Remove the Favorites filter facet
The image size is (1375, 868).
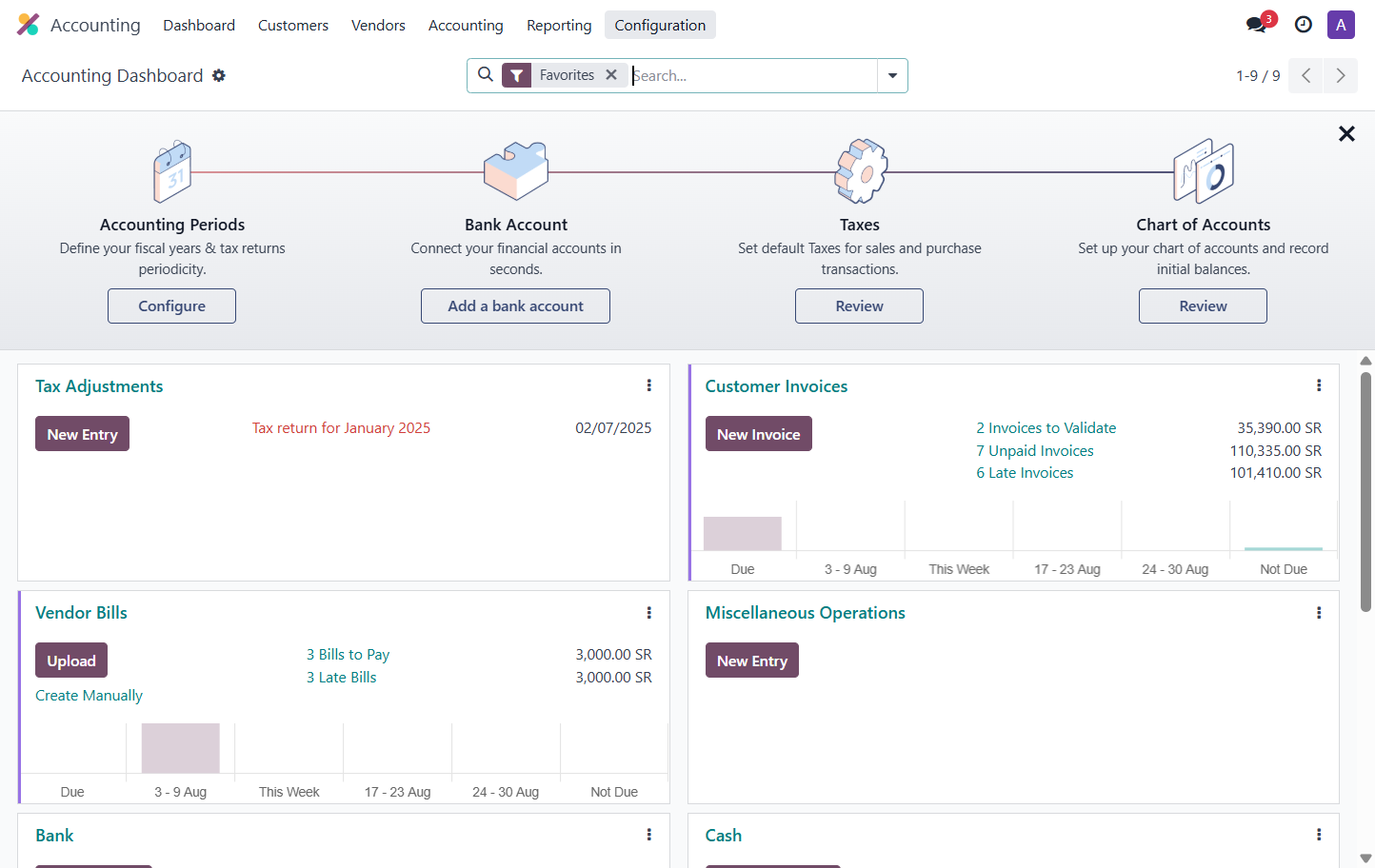click(x=611, y=74)
